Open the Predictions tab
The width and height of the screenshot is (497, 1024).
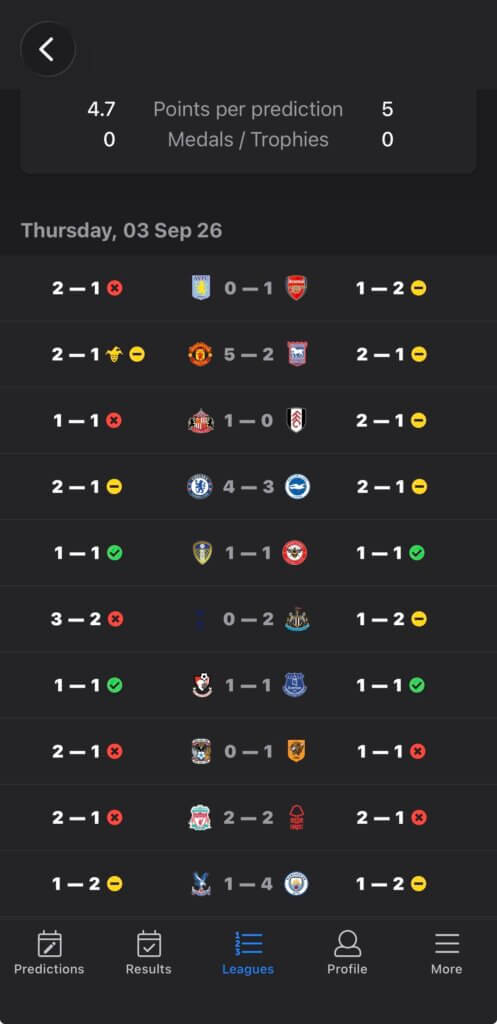(49, 953)
